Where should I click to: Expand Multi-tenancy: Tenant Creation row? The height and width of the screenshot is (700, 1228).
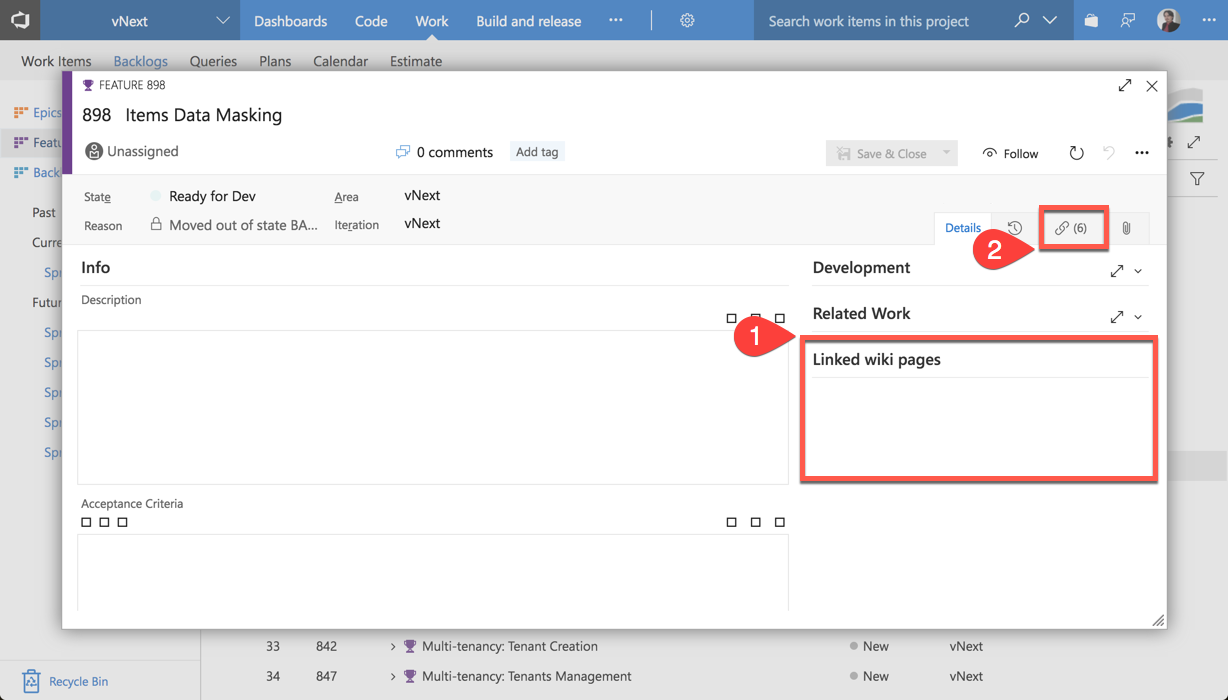tap(393, 647)
